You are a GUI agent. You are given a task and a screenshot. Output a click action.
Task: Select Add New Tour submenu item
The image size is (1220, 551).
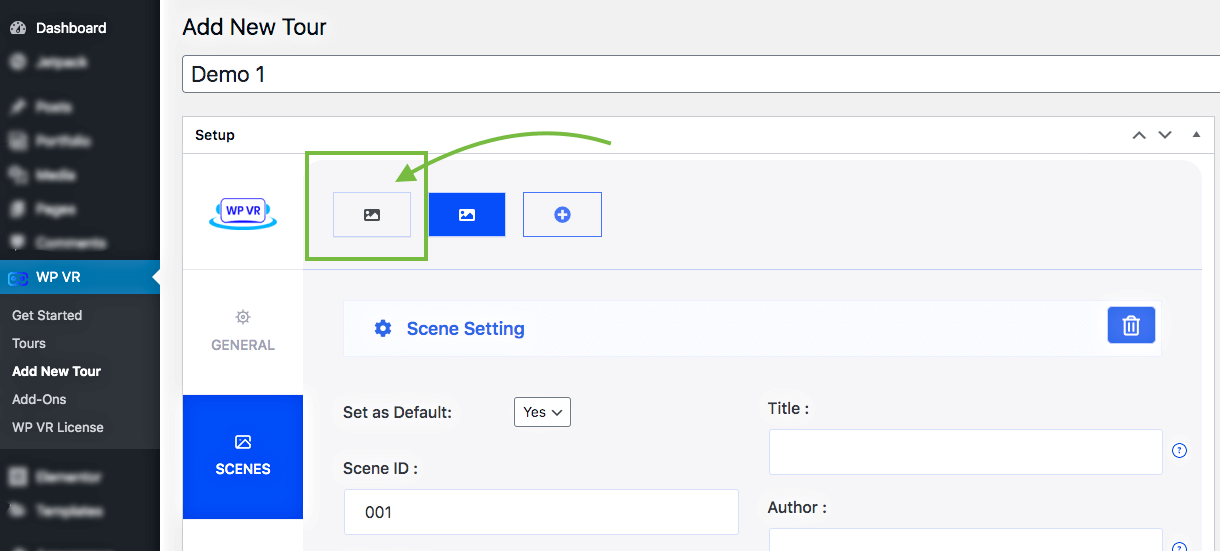pos(56,371)
